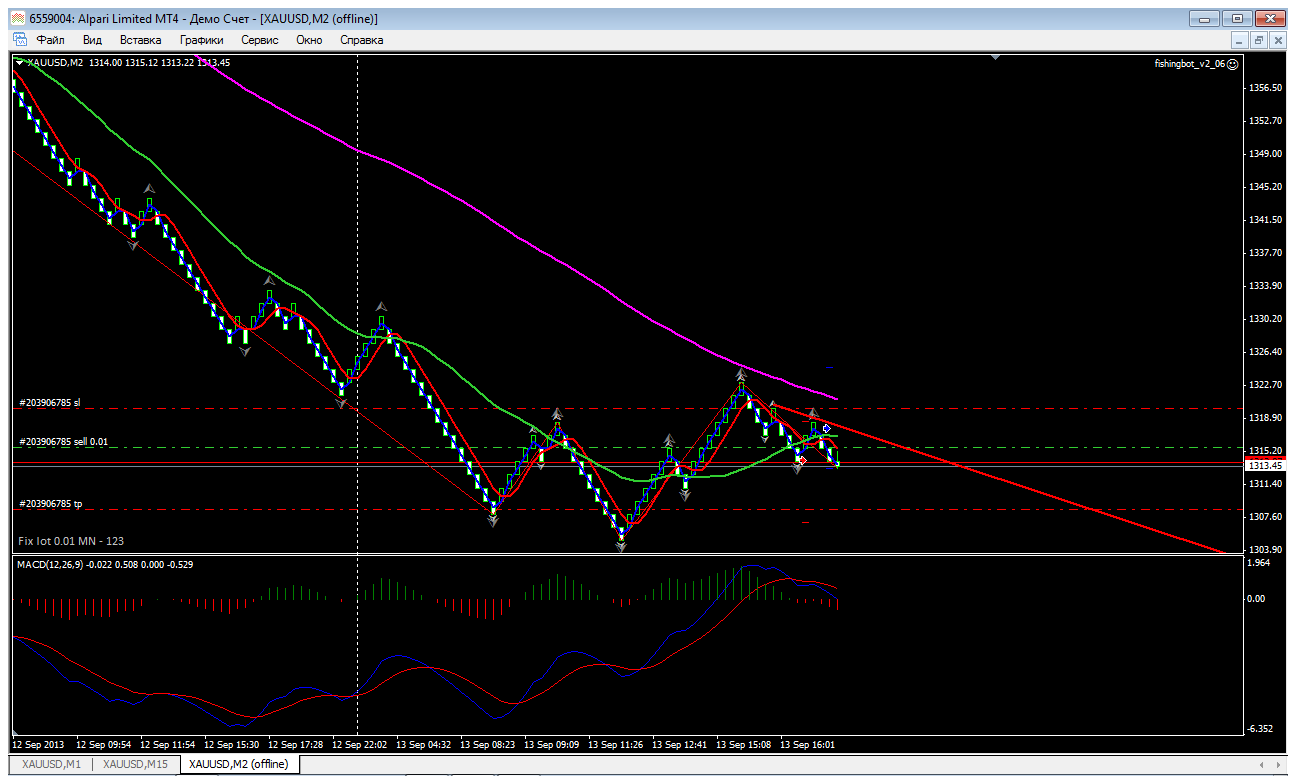Click the 12 Sep 2013 time axis label

coord(38,745)
